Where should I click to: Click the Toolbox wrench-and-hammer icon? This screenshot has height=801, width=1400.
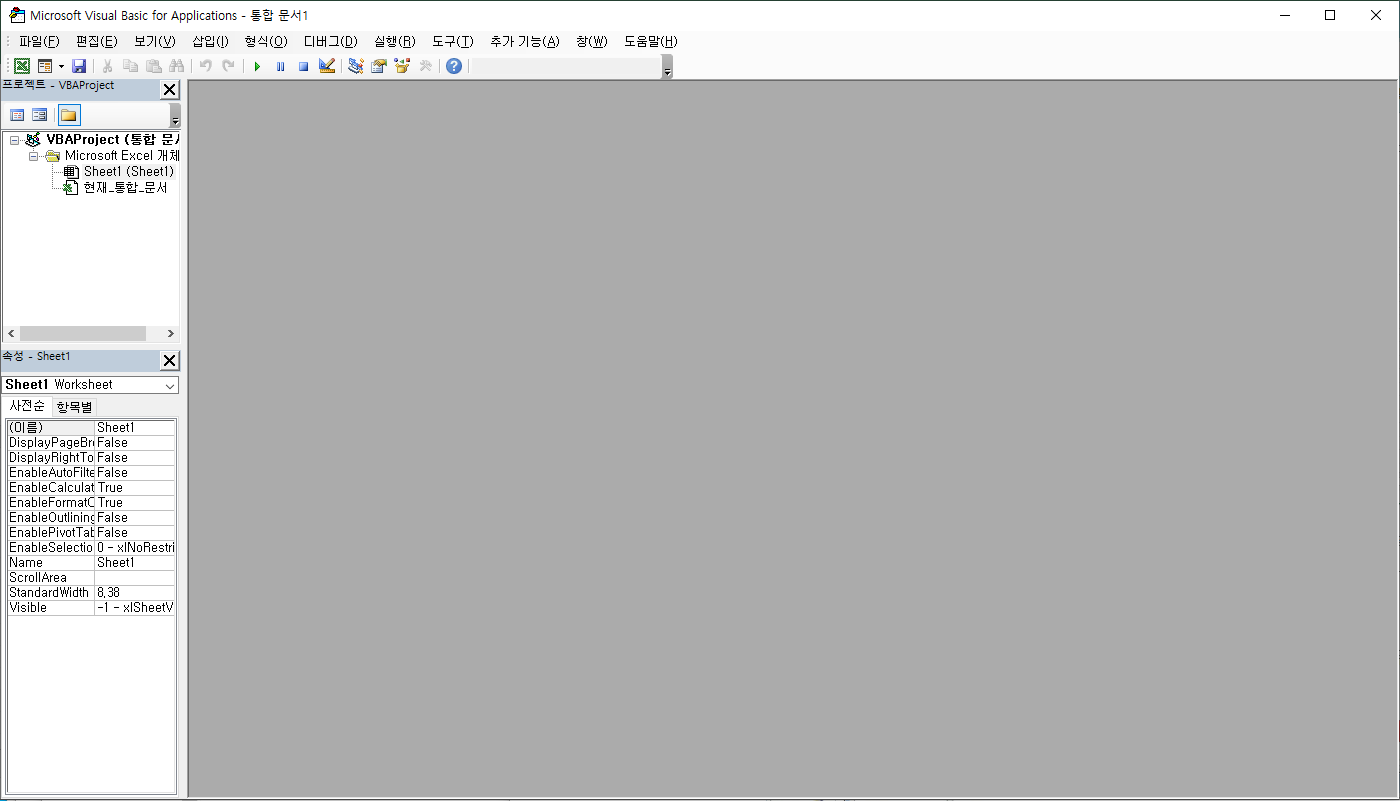[425, 66]
